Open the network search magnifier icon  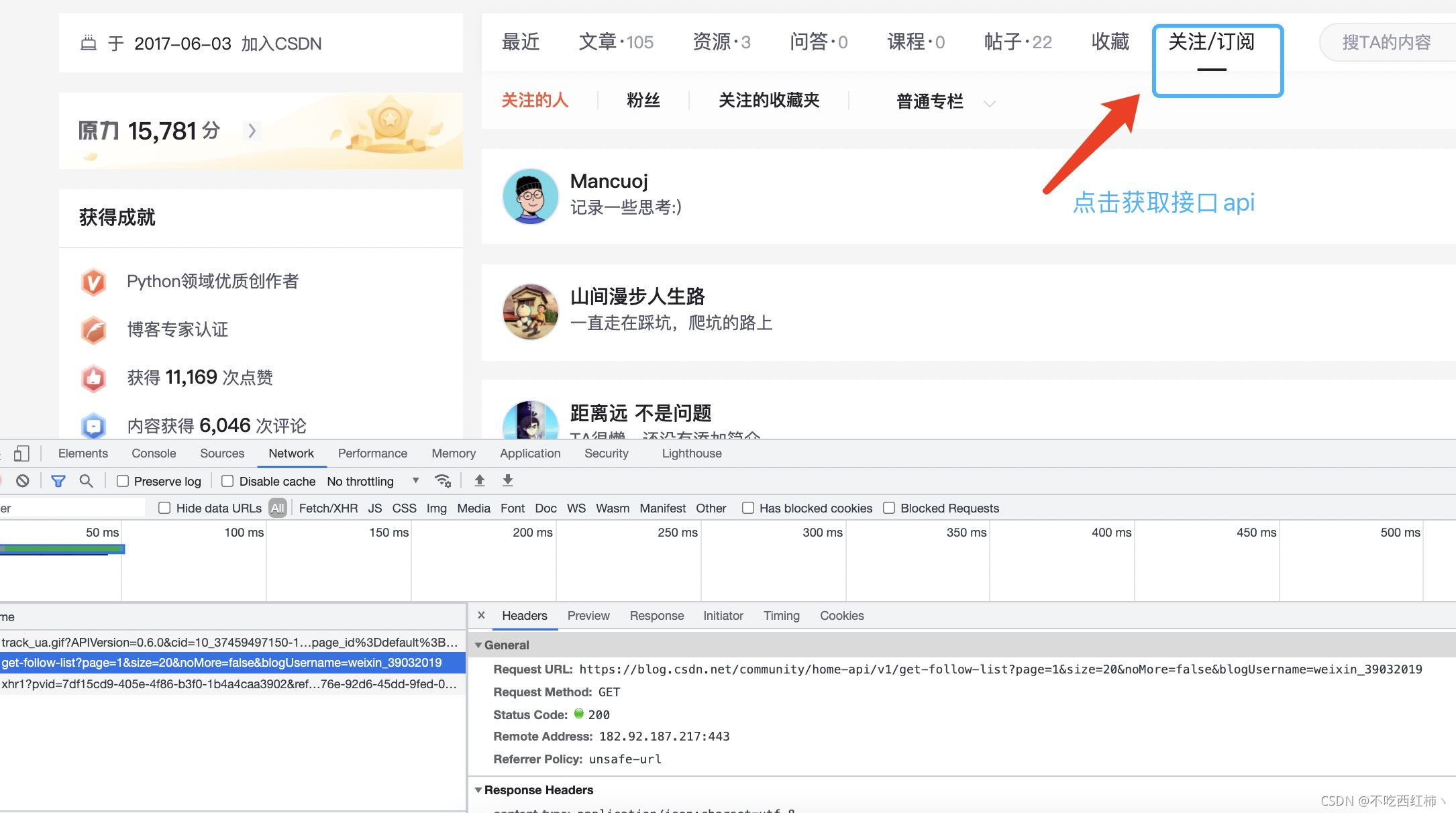click(86, 481)
